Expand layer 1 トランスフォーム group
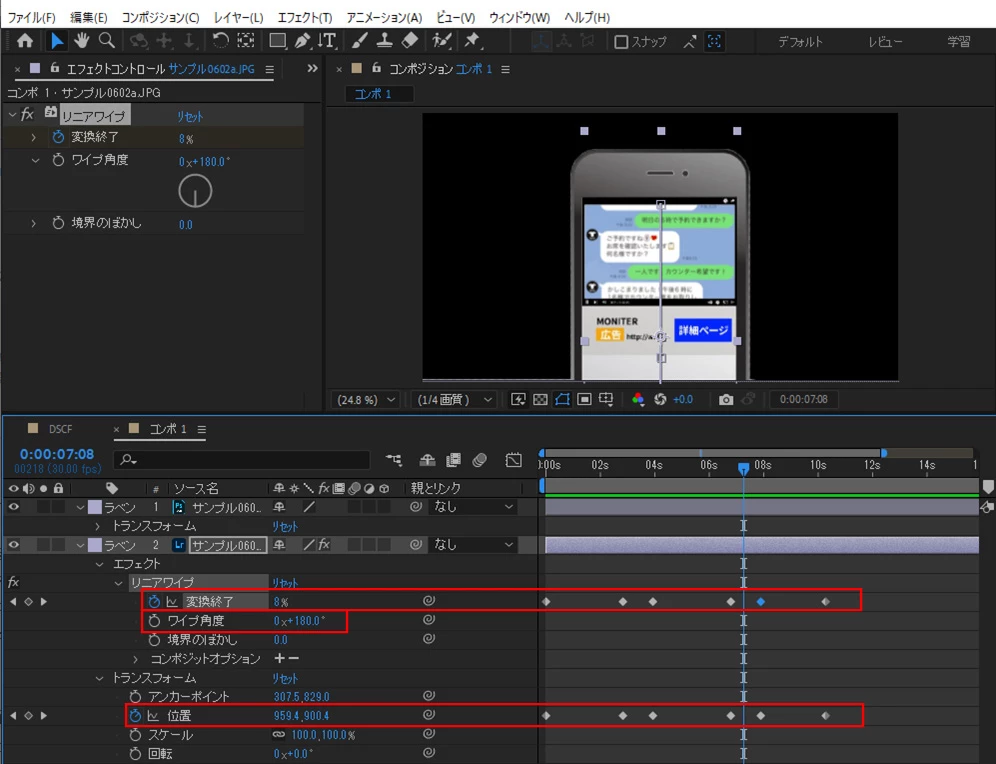The width and height of the screenshot is (996, 764). (97, 526)
